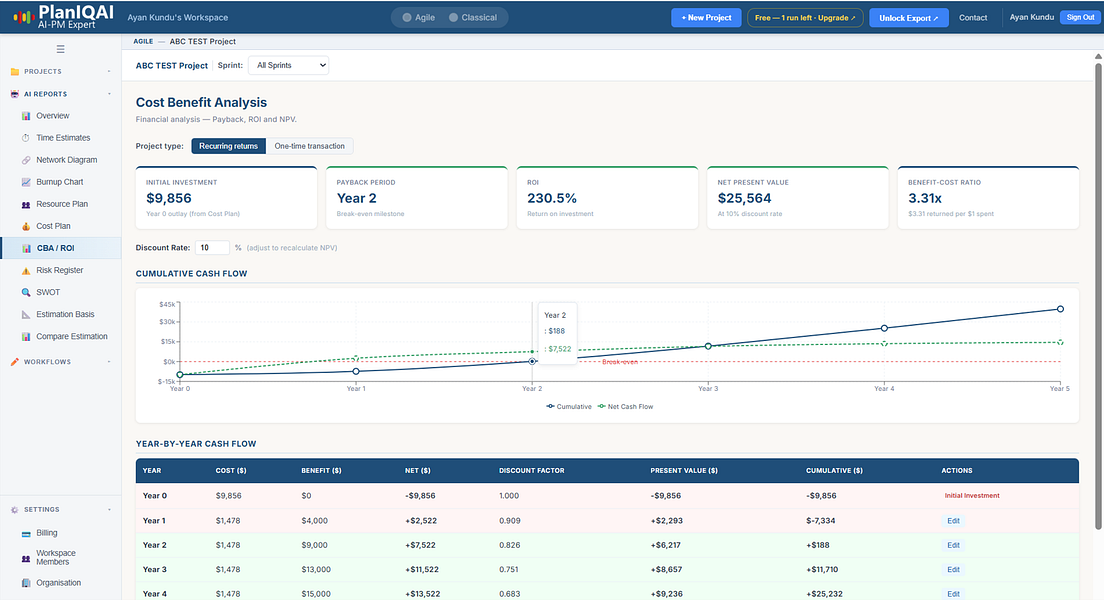Open the Billing card icon

(26, 533)
